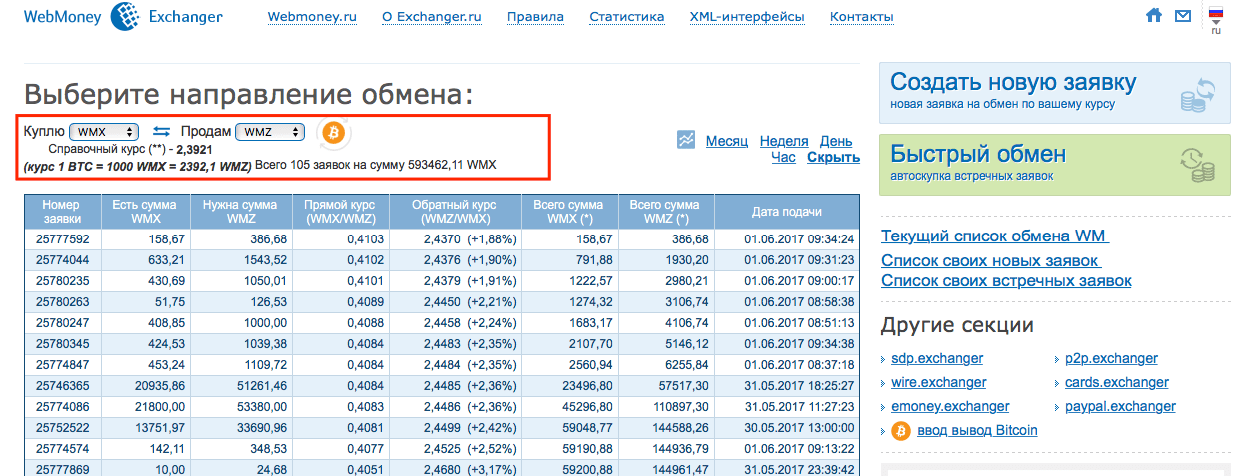Select order number 25774574
Viewport: 1255px width, 476px height.
(62, 448)
